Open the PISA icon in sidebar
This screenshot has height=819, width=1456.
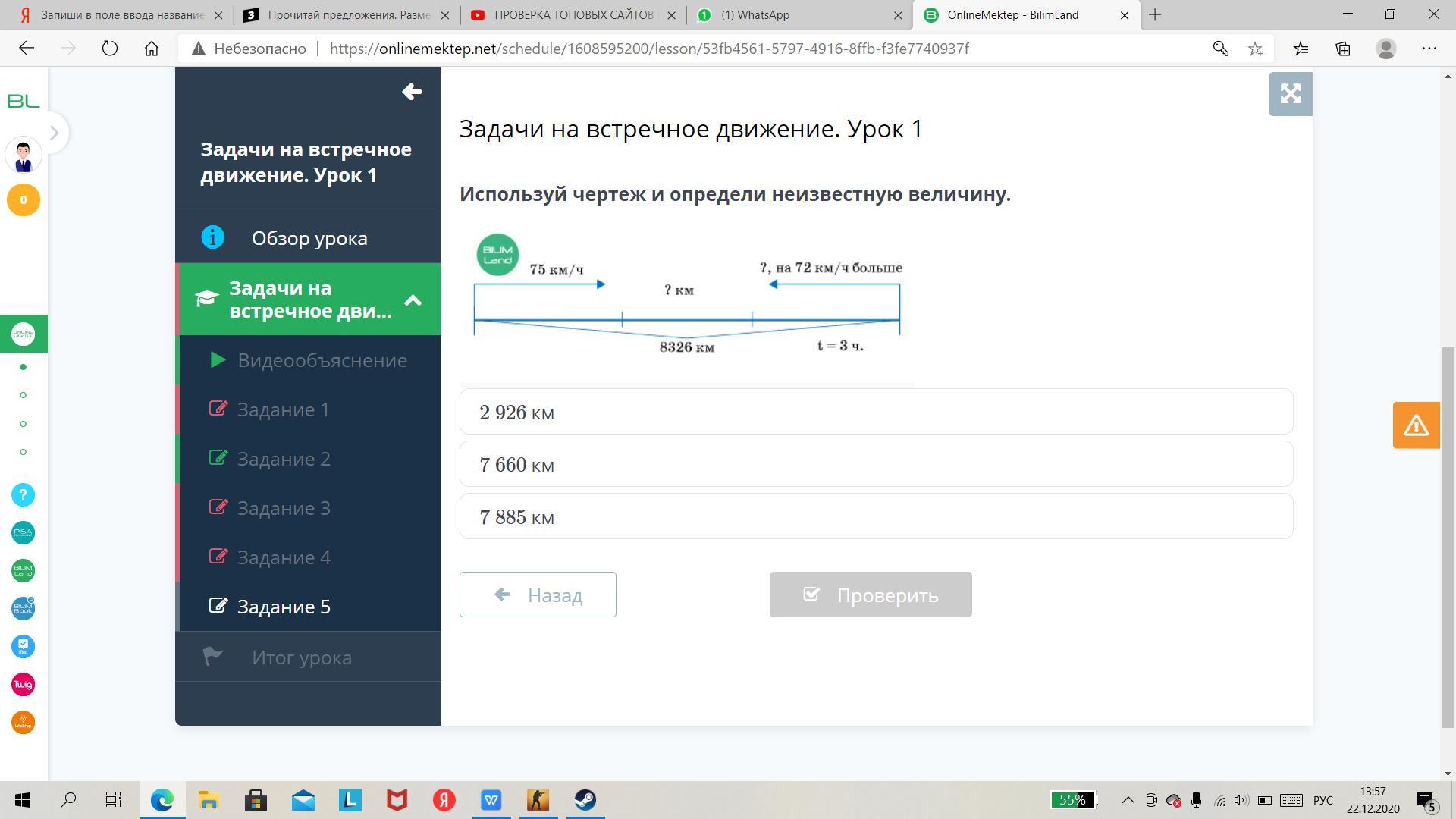pos(23,532)
